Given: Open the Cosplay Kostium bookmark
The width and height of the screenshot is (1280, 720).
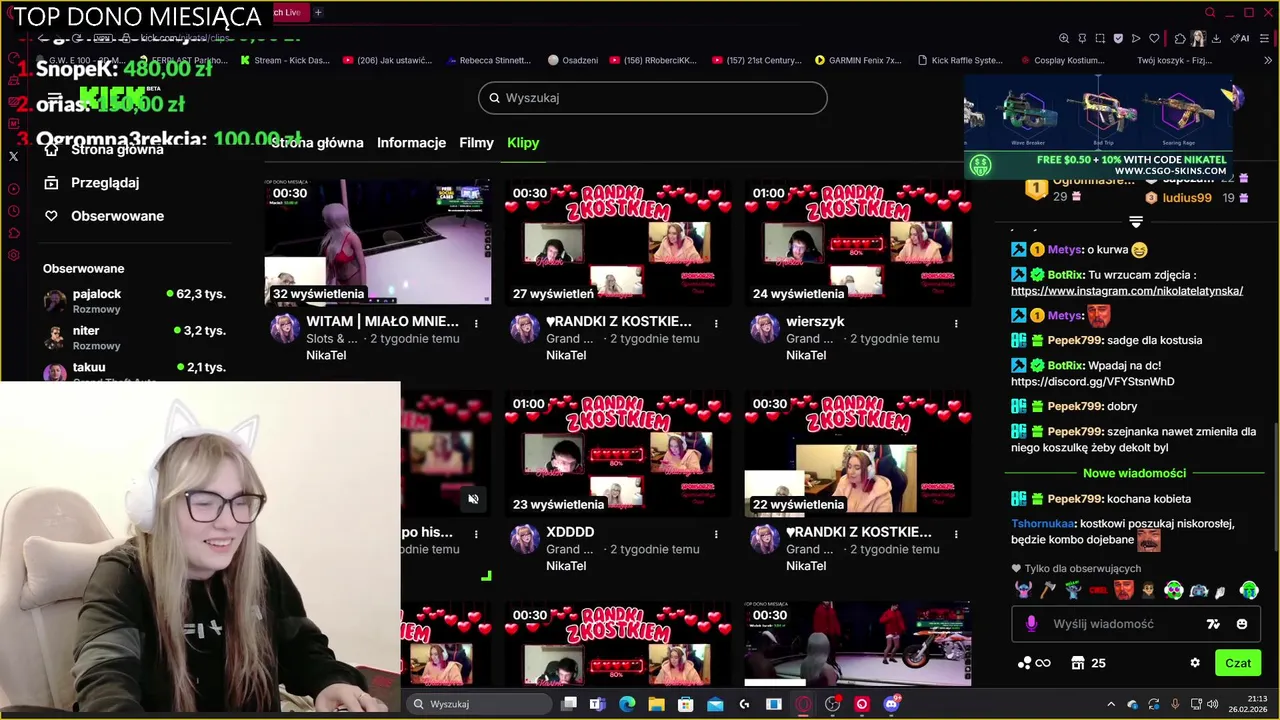Looking at the screenshot, I should 1061,60.
